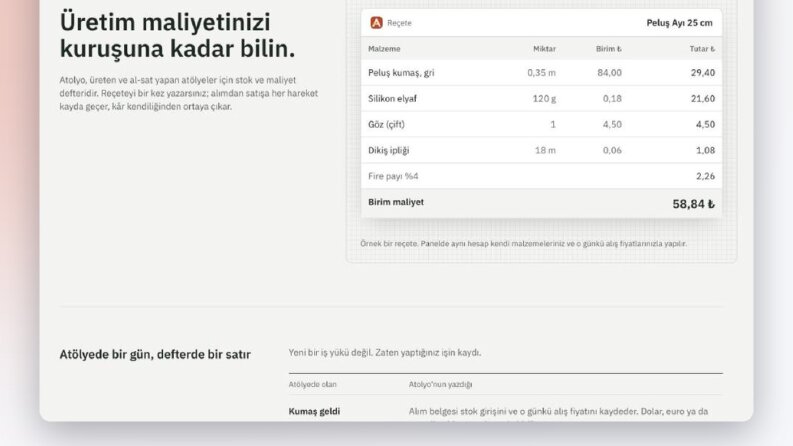
Task: Click the '0,06' unit price cell
Action: tap(612, 150)
